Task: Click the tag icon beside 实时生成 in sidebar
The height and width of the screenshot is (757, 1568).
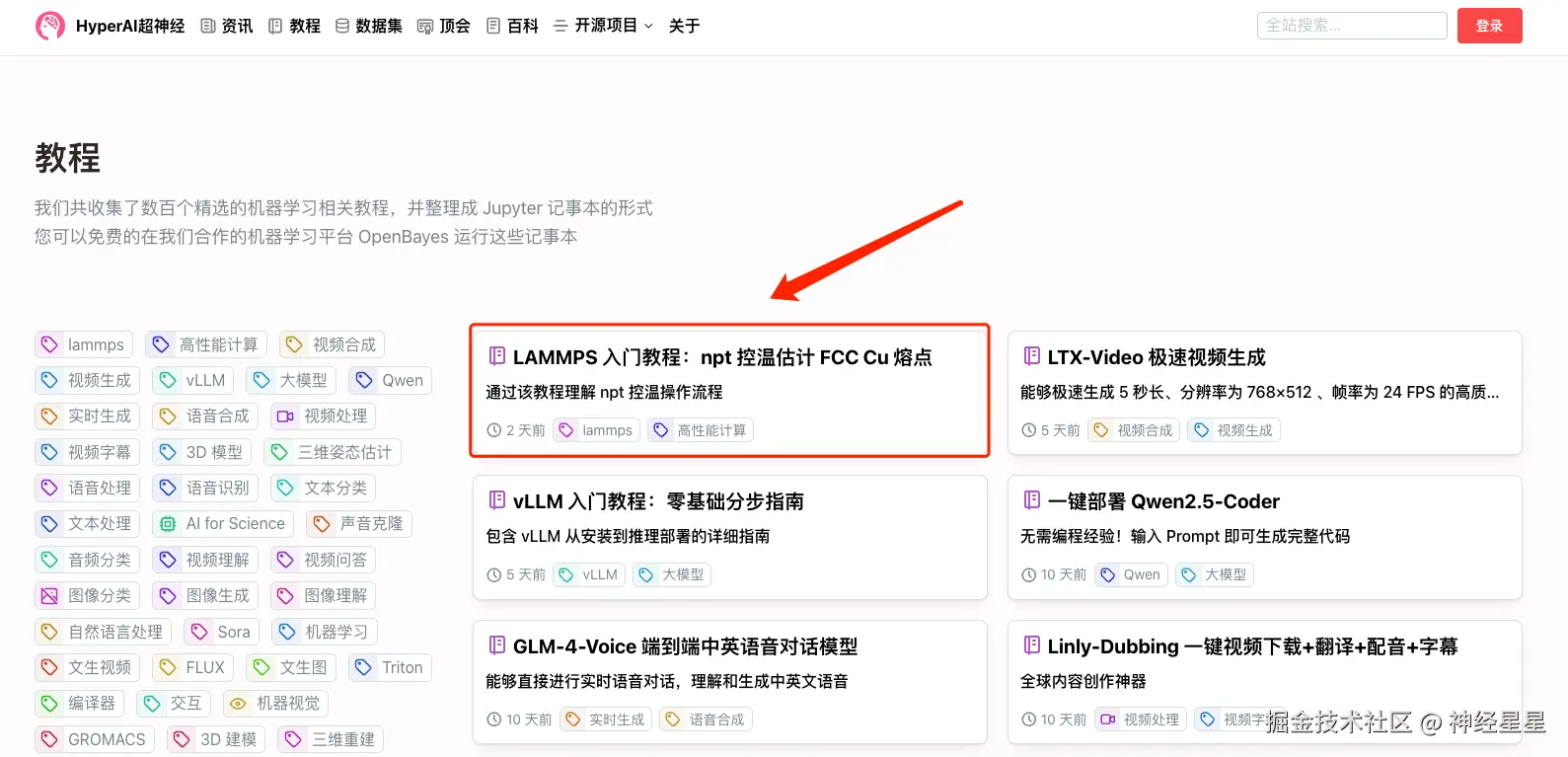Action: click(49, 416)
